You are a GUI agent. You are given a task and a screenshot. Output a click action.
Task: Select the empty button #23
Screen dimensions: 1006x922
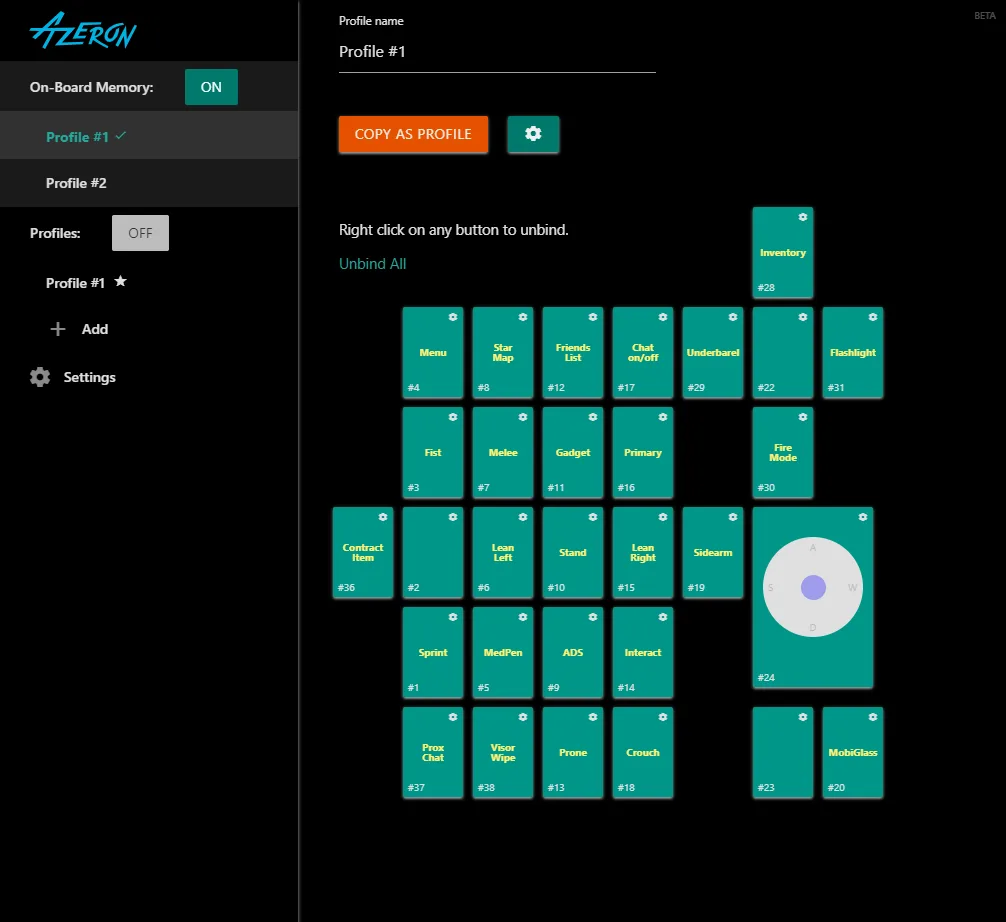point(783,753)
